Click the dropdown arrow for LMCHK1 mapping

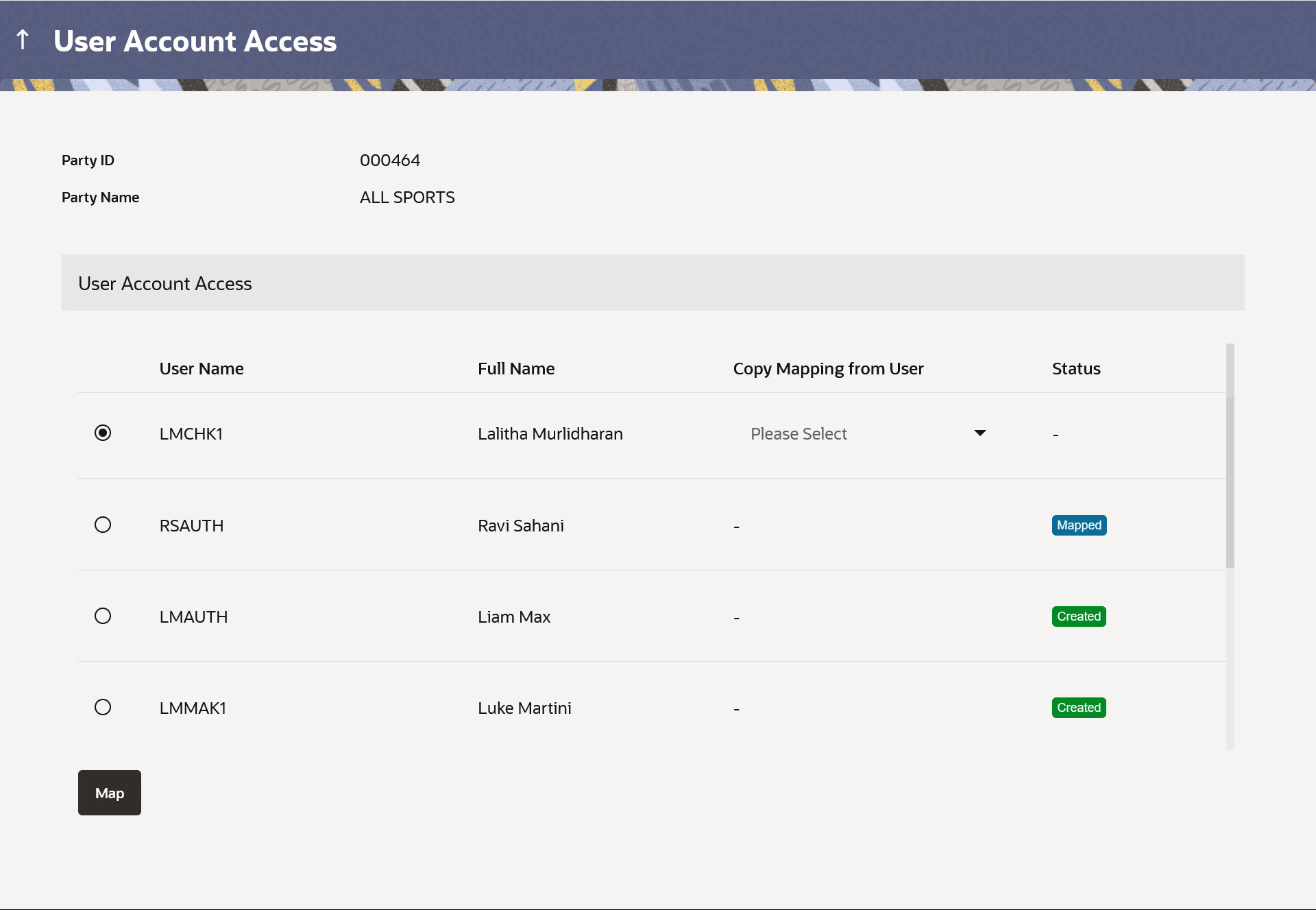click(979, 433)
